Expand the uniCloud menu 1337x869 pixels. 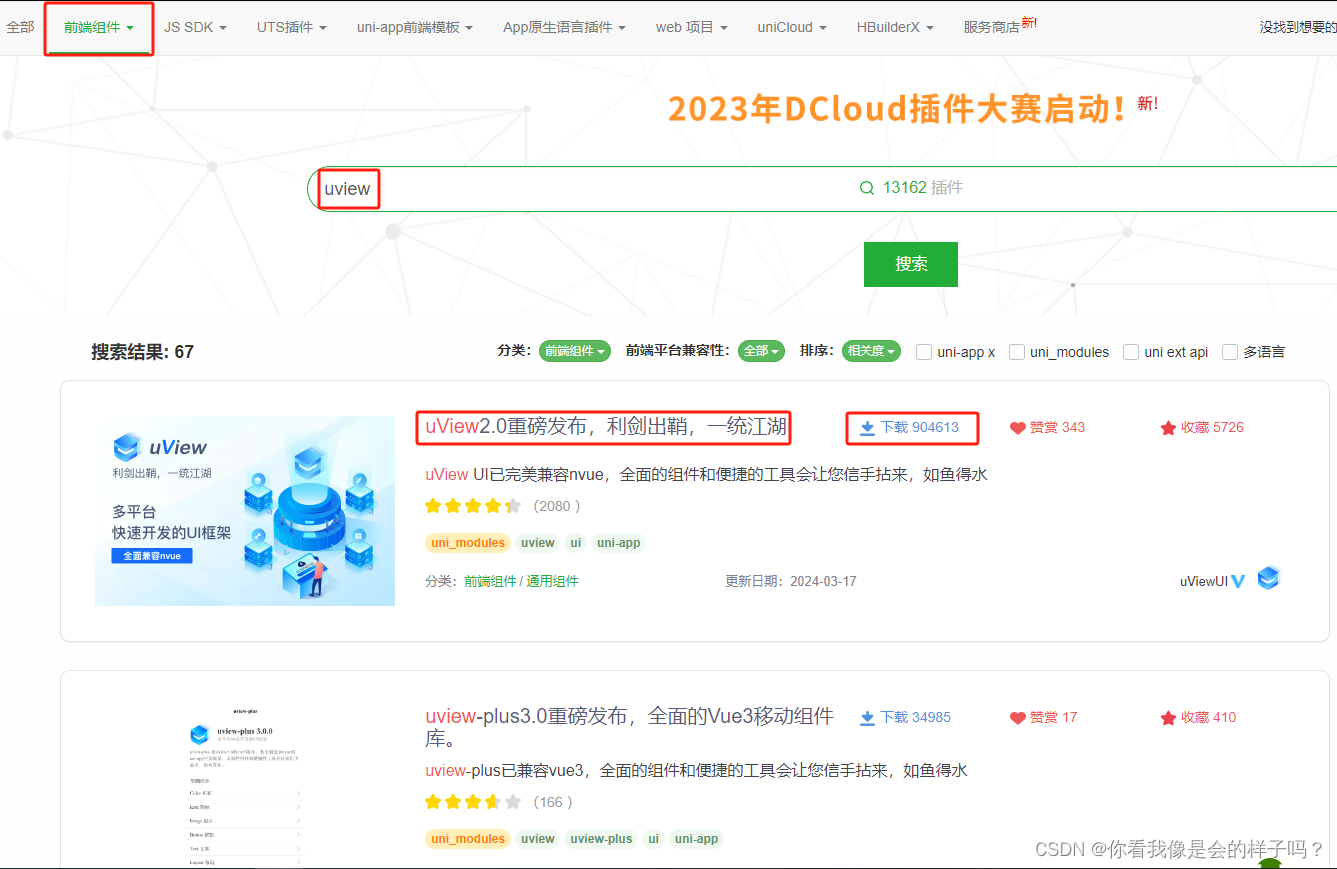[791, 27]
